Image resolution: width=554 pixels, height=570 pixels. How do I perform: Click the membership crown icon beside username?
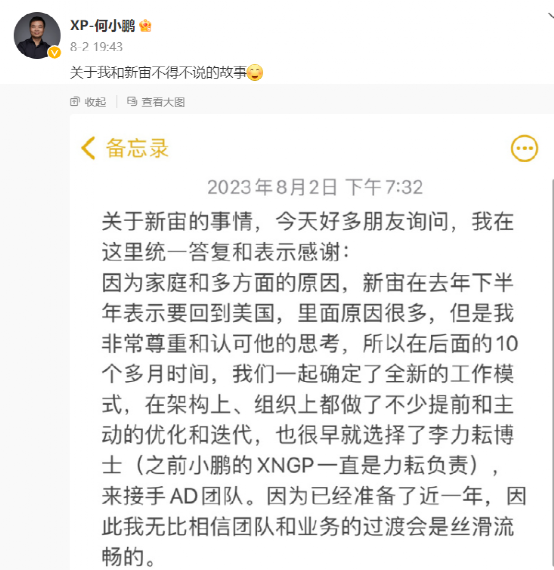coord(145,26)
